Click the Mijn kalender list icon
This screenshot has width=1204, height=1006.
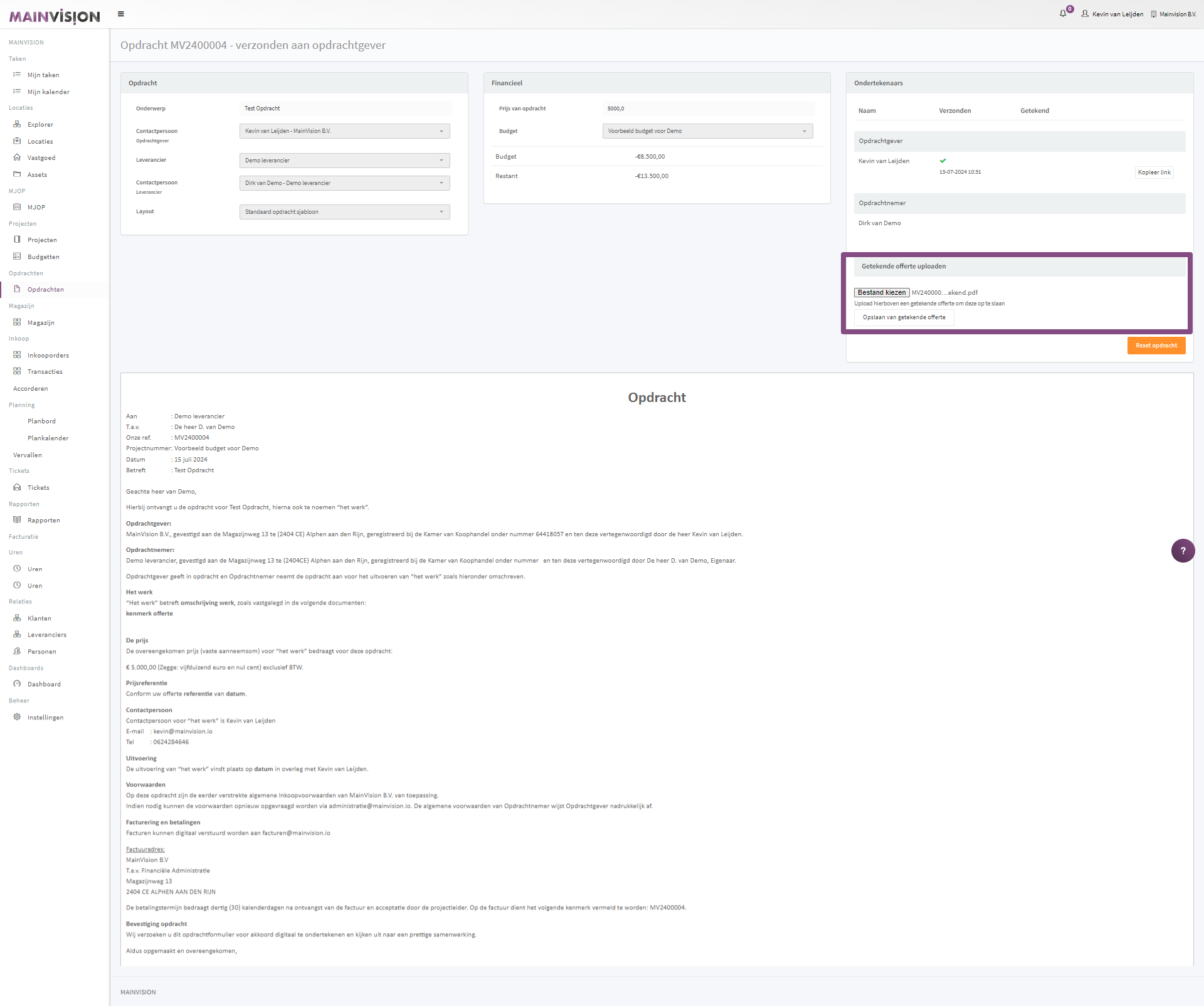pos(17,92)
